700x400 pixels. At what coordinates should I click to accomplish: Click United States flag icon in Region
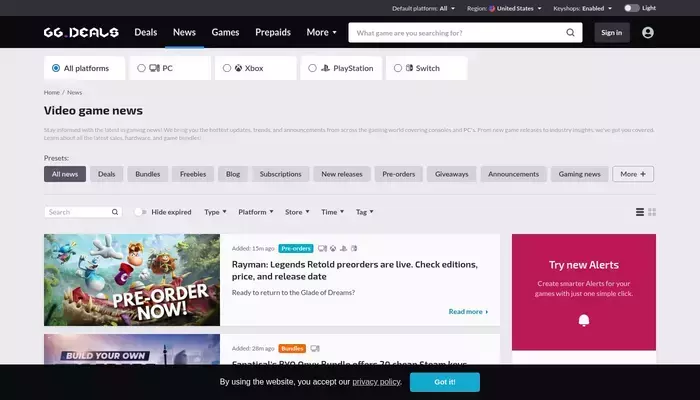click(x=492, y=8)
